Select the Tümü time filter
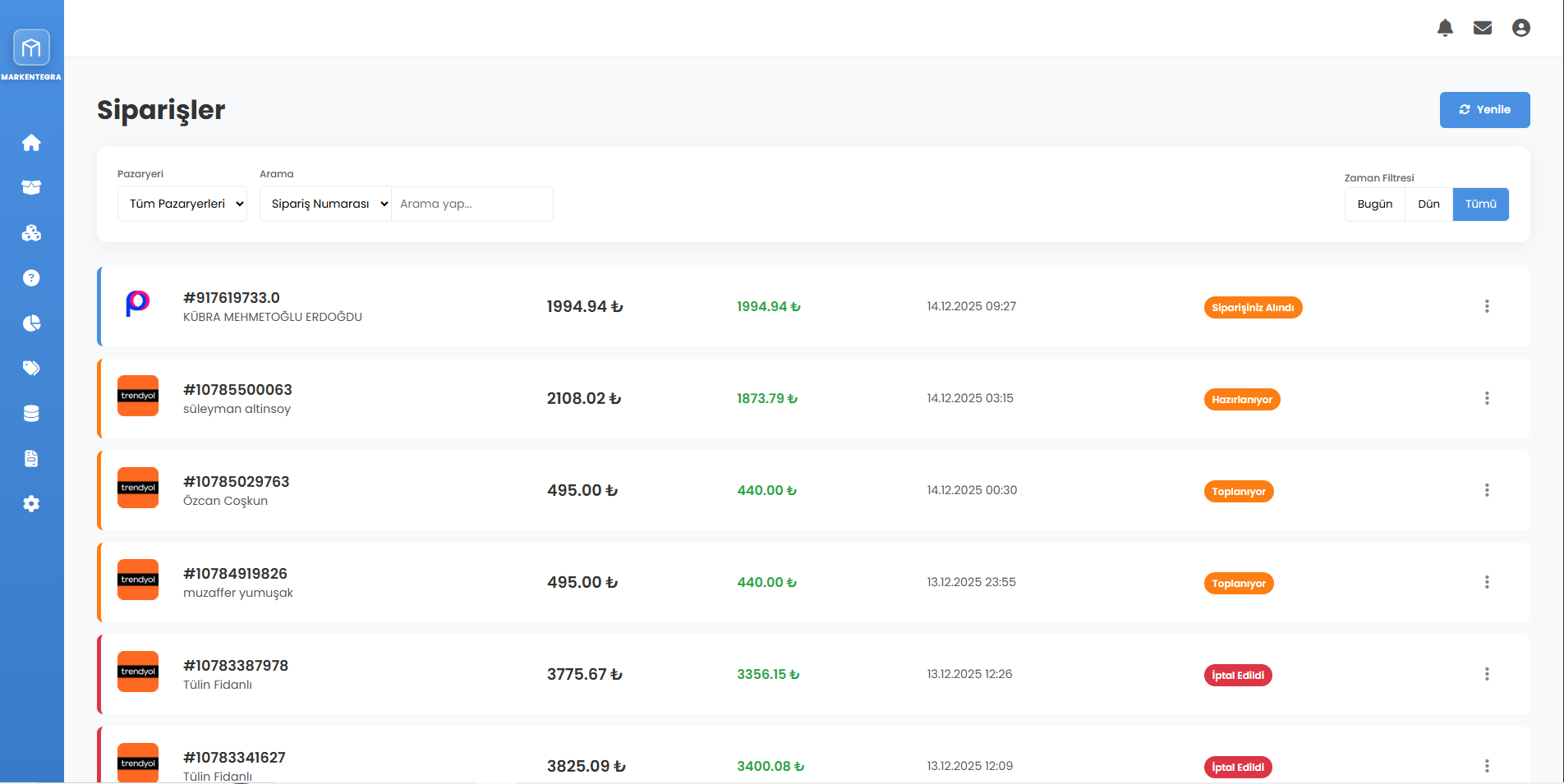Image resolution: width=1564 pixels, height=784 pixels. (x=1480, y=204)
